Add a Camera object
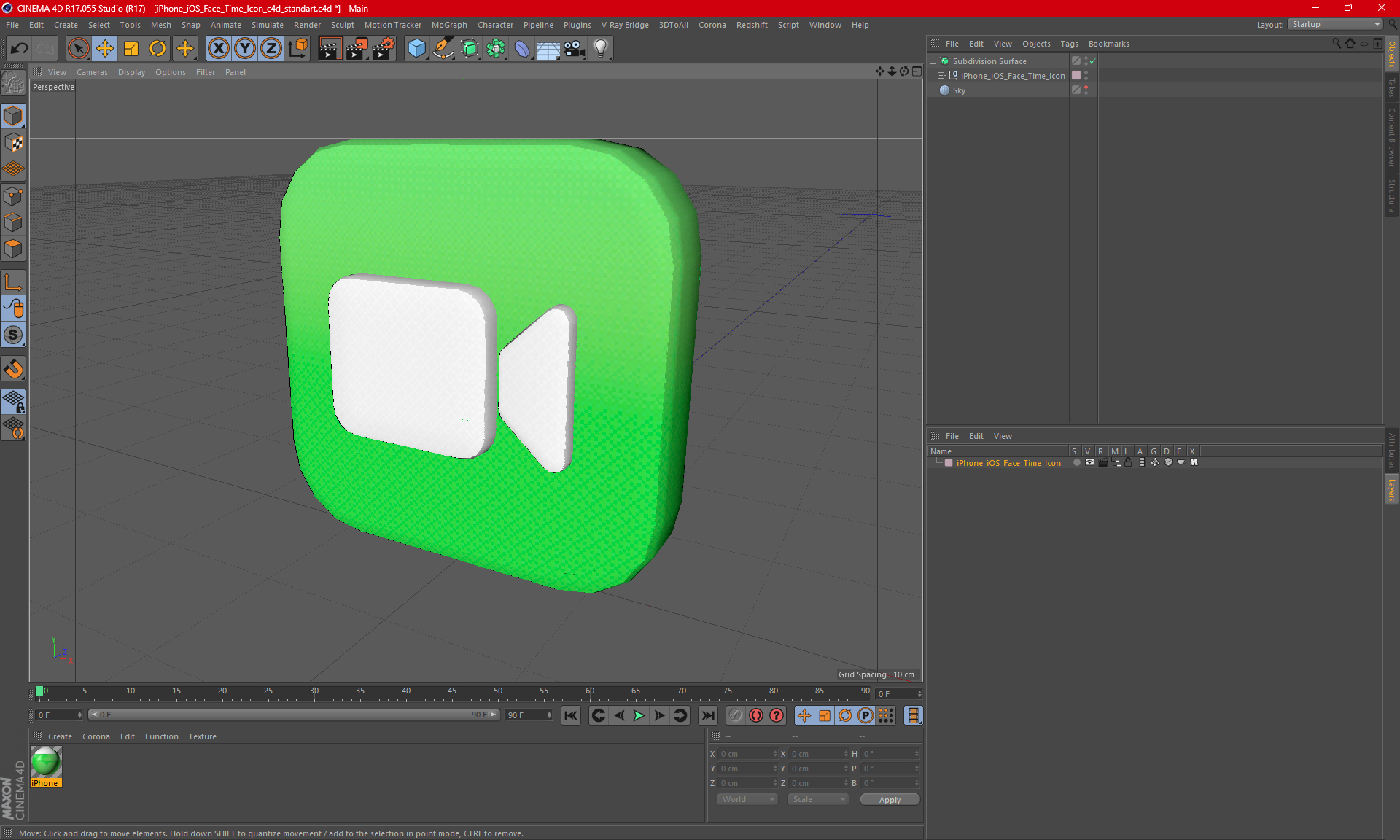The height and width of the screenshot is (840, 1400). (575, 49)
